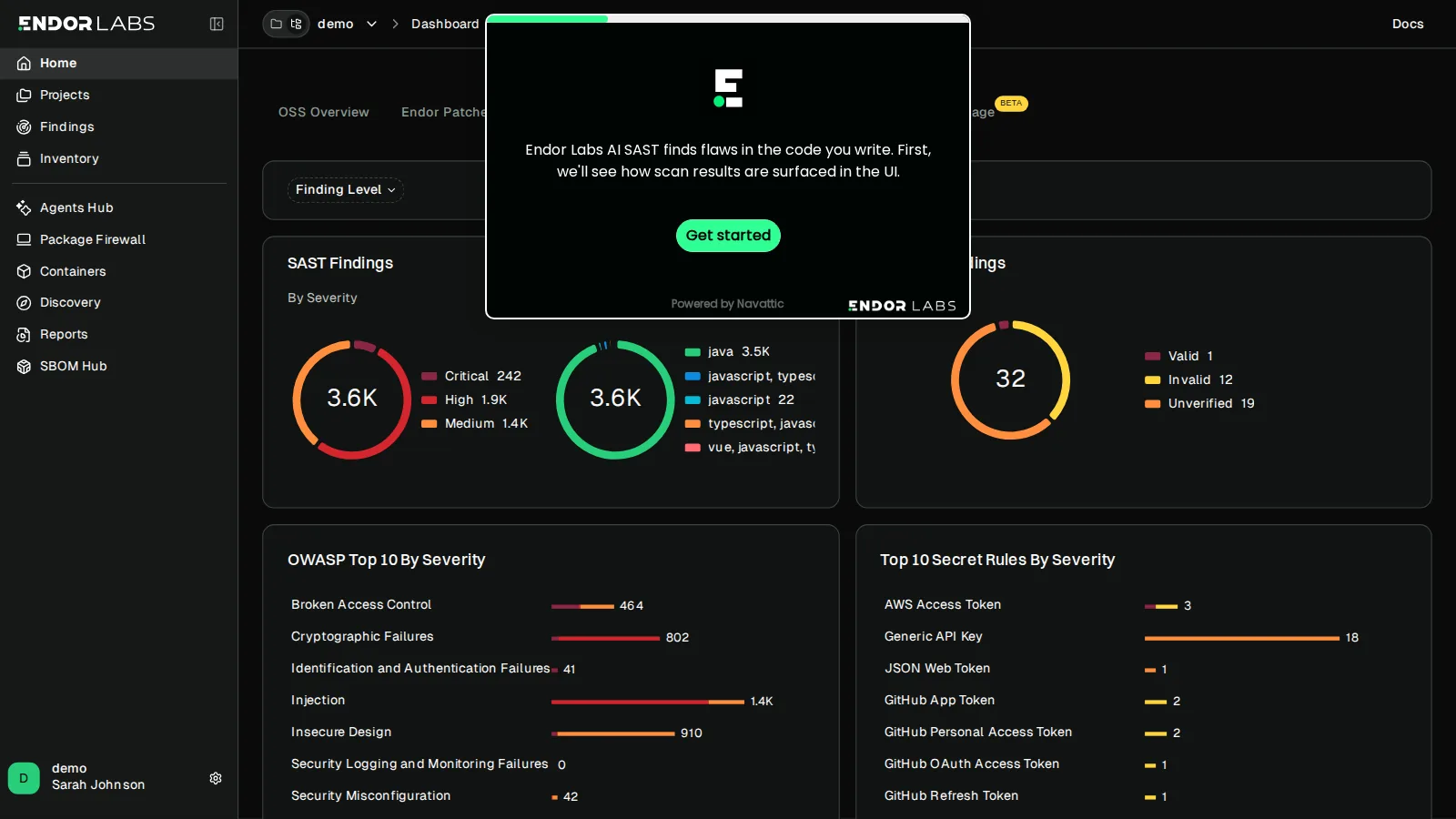Click the Insecure Design value 910
The image size is (1456, 819).
coord(692,733)
